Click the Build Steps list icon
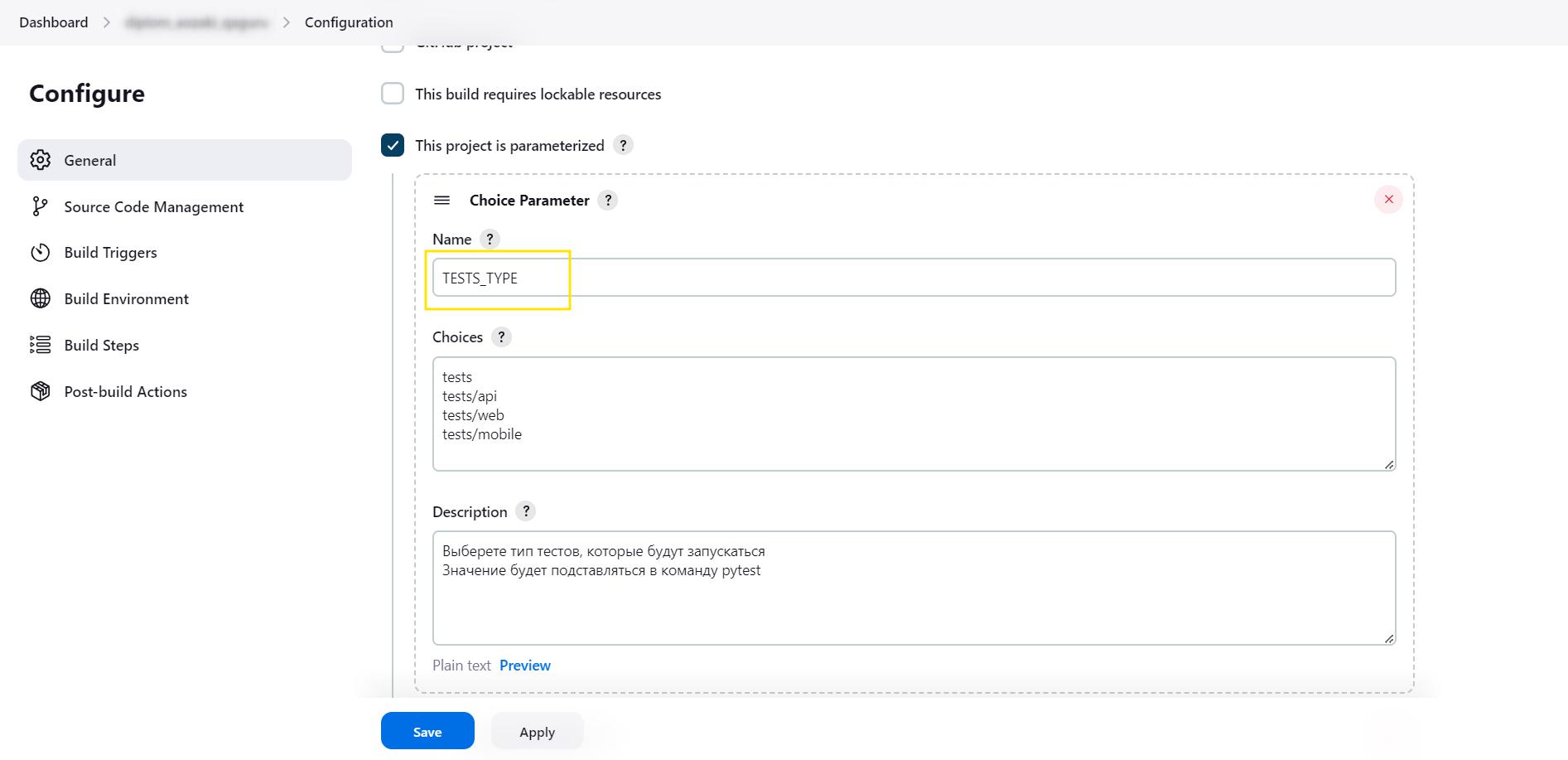The height and width of the screenshot is (760, 1568). pos(41,345)
